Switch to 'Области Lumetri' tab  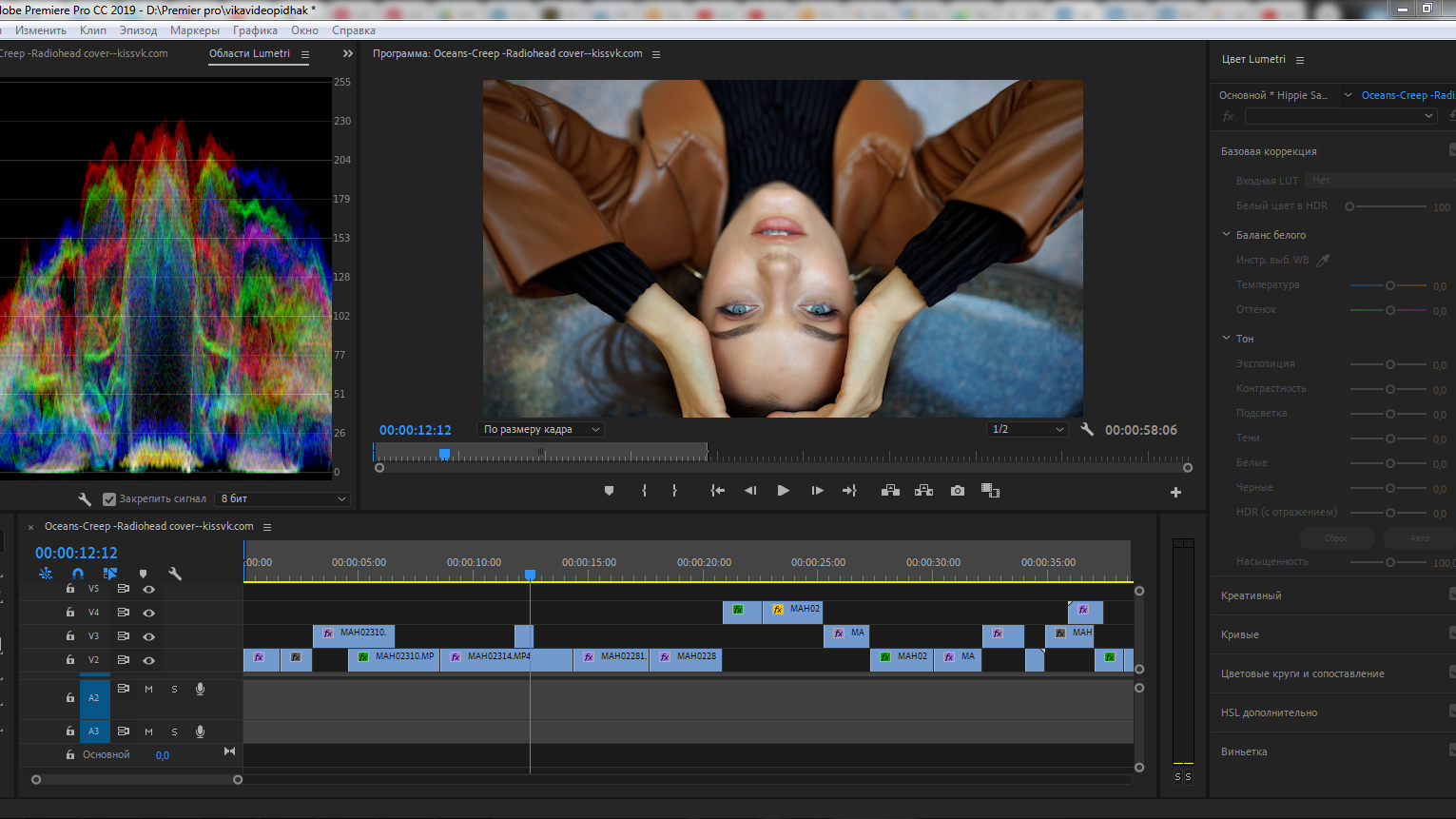[x=249, y=54]
